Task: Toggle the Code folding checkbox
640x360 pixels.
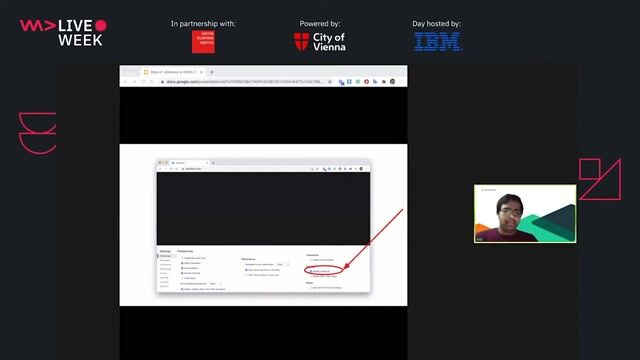Action: pyautogui.click(x=182, y=278)
